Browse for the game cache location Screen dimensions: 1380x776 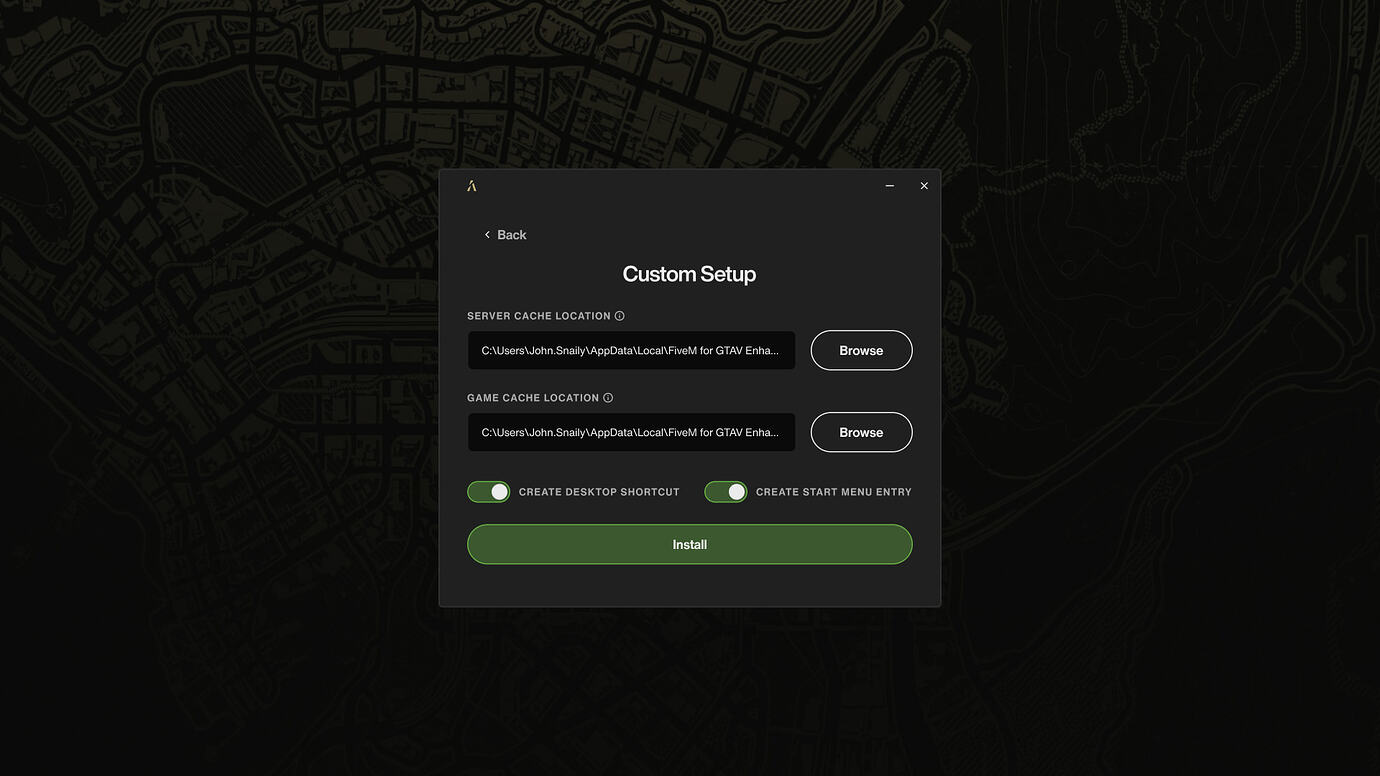pos(861,432)
